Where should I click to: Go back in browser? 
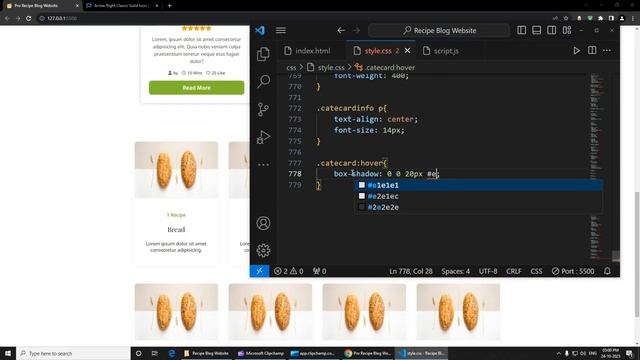pyautogui.click(x=7, y=18)
